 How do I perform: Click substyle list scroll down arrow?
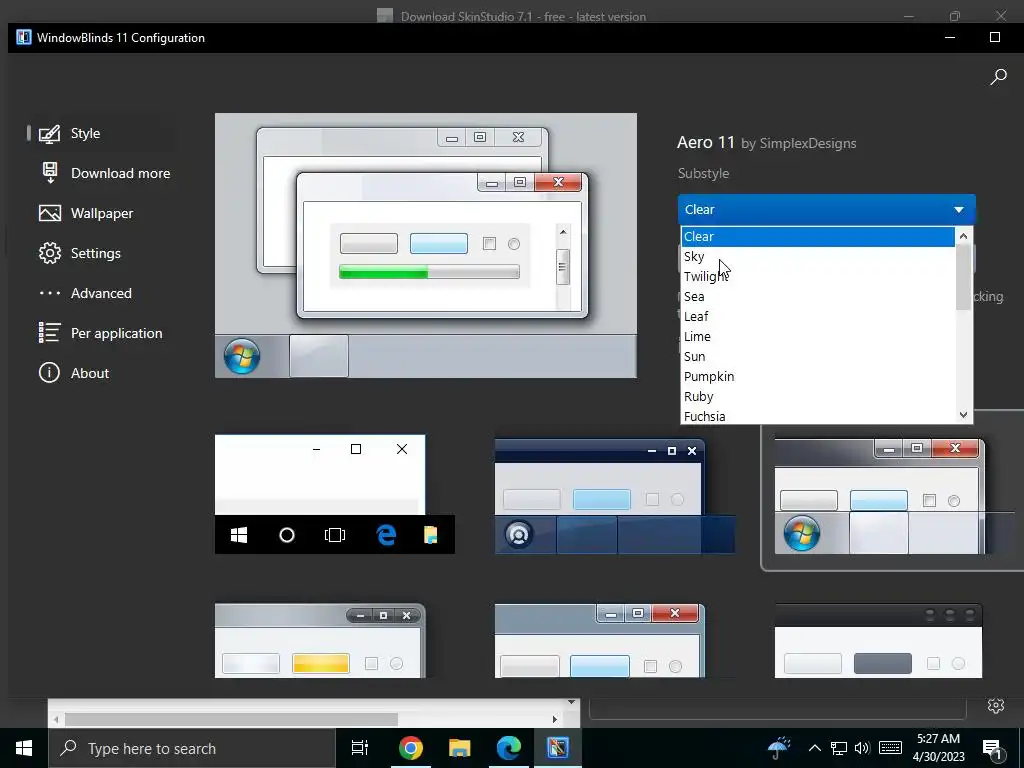(963, 415)
